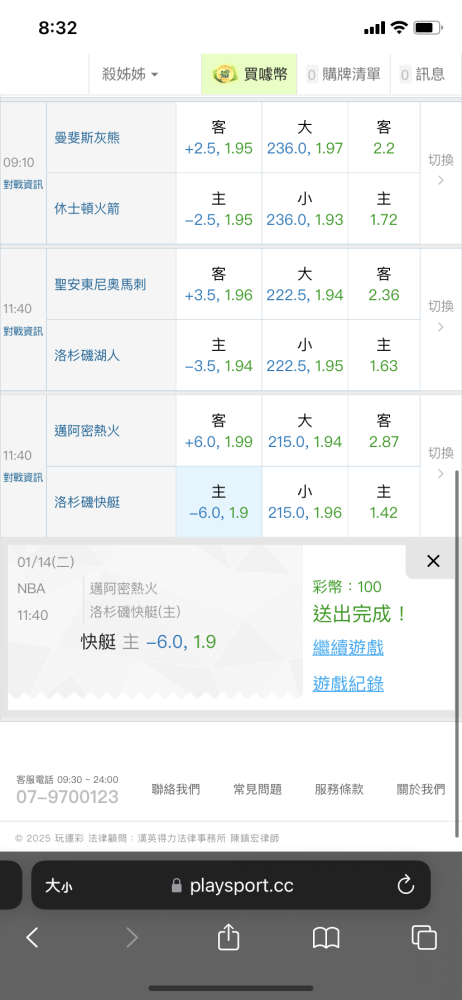Image resolution: width=462 pixels, height=1000 pixels.
Task: Open team page 洛杉磯湖人
Action: pos(87,355)
